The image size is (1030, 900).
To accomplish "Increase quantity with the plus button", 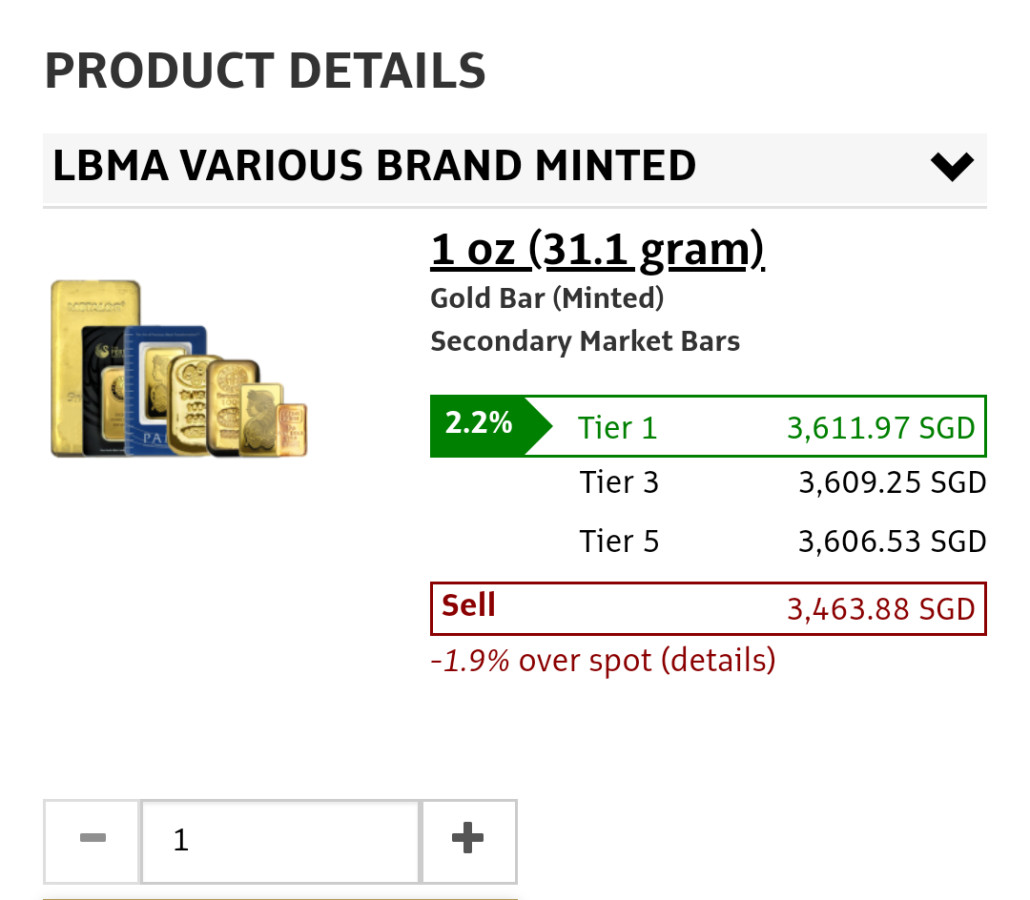I will tap(468, 840).
